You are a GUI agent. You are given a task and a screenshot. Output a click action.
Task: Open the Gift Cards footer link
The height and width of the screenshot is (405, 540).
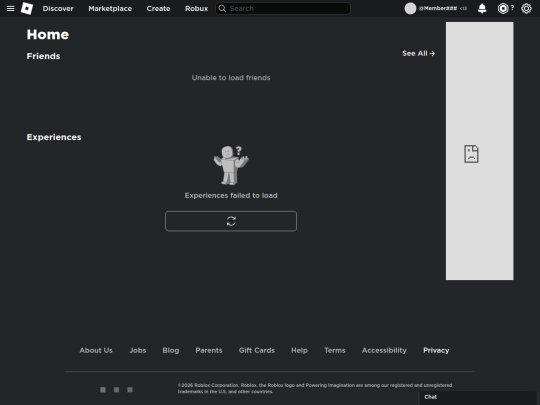tap(257, 350)
